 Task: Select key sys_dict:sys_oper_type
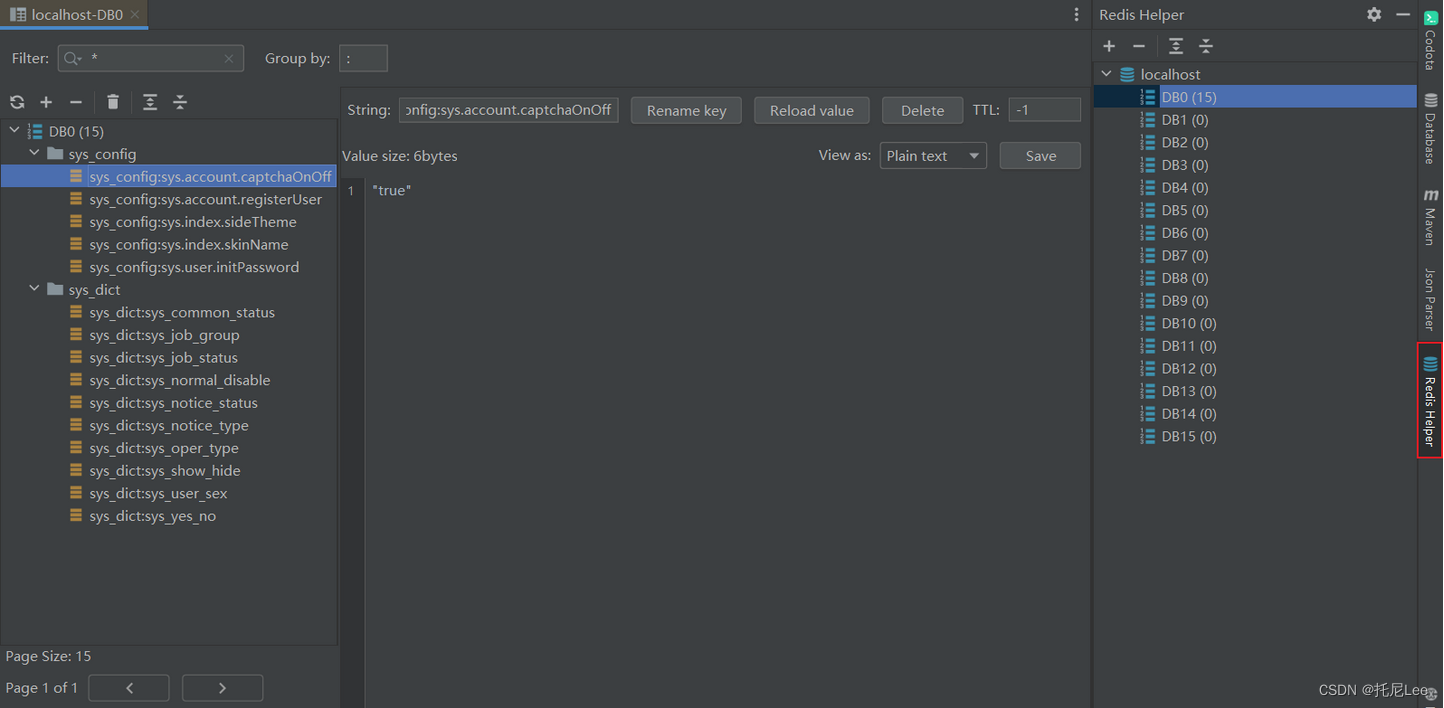click(164, 448)
